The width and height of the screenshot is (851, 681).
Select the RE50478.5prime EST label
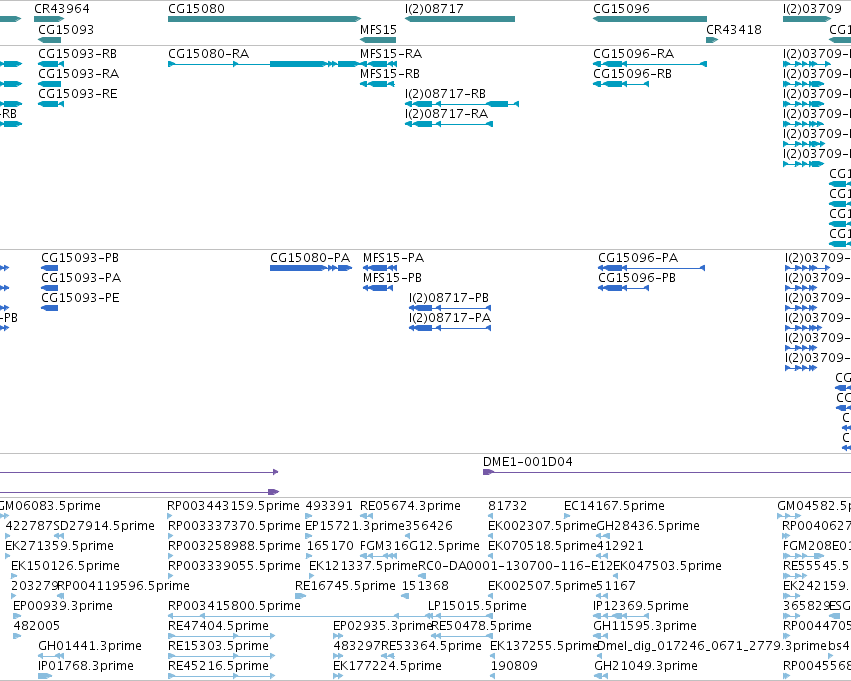(481, 626)
